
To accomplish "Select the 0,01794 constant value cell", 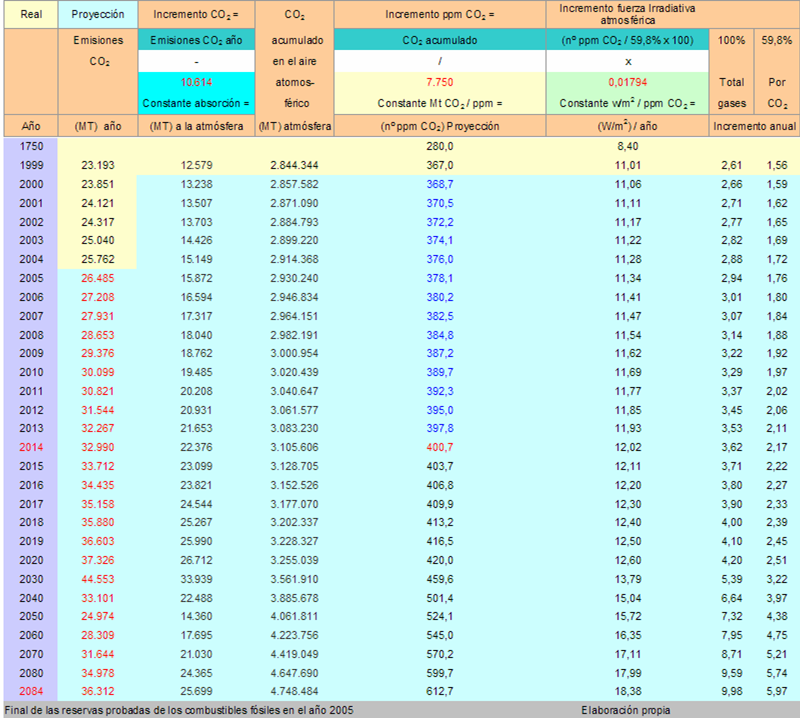I will [x=627, y=81].
